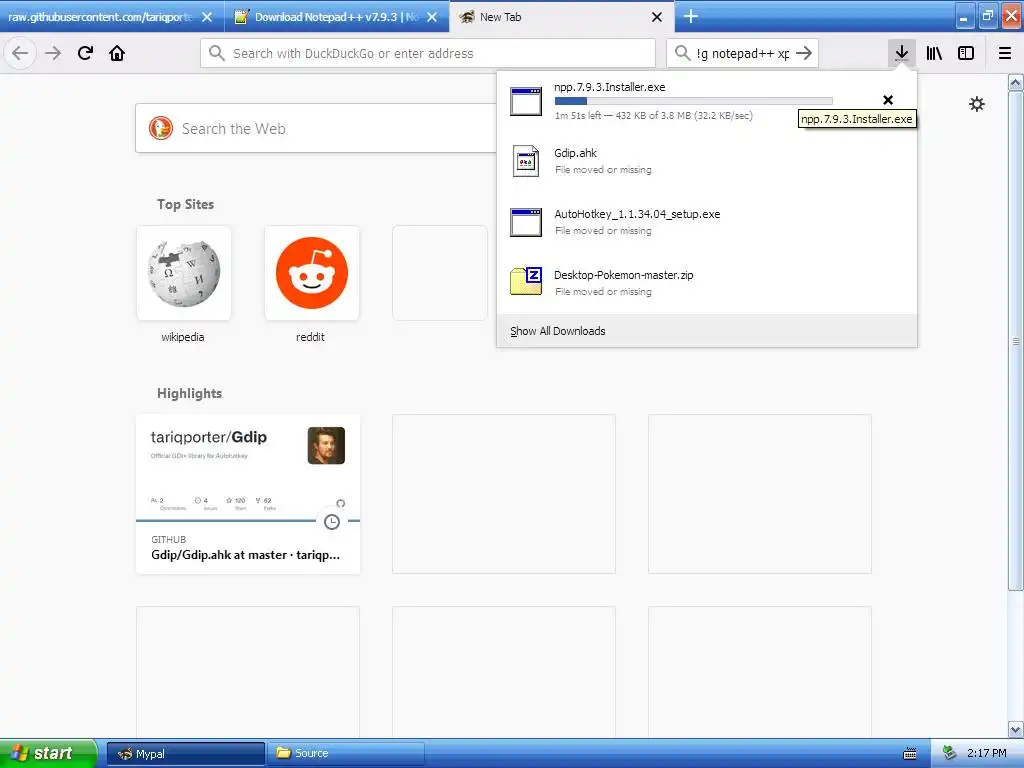Image resolution: width=1024 pixels, height=768 pixels.
Task: Open the hamburger application menu
Action: coord(1005,53)
